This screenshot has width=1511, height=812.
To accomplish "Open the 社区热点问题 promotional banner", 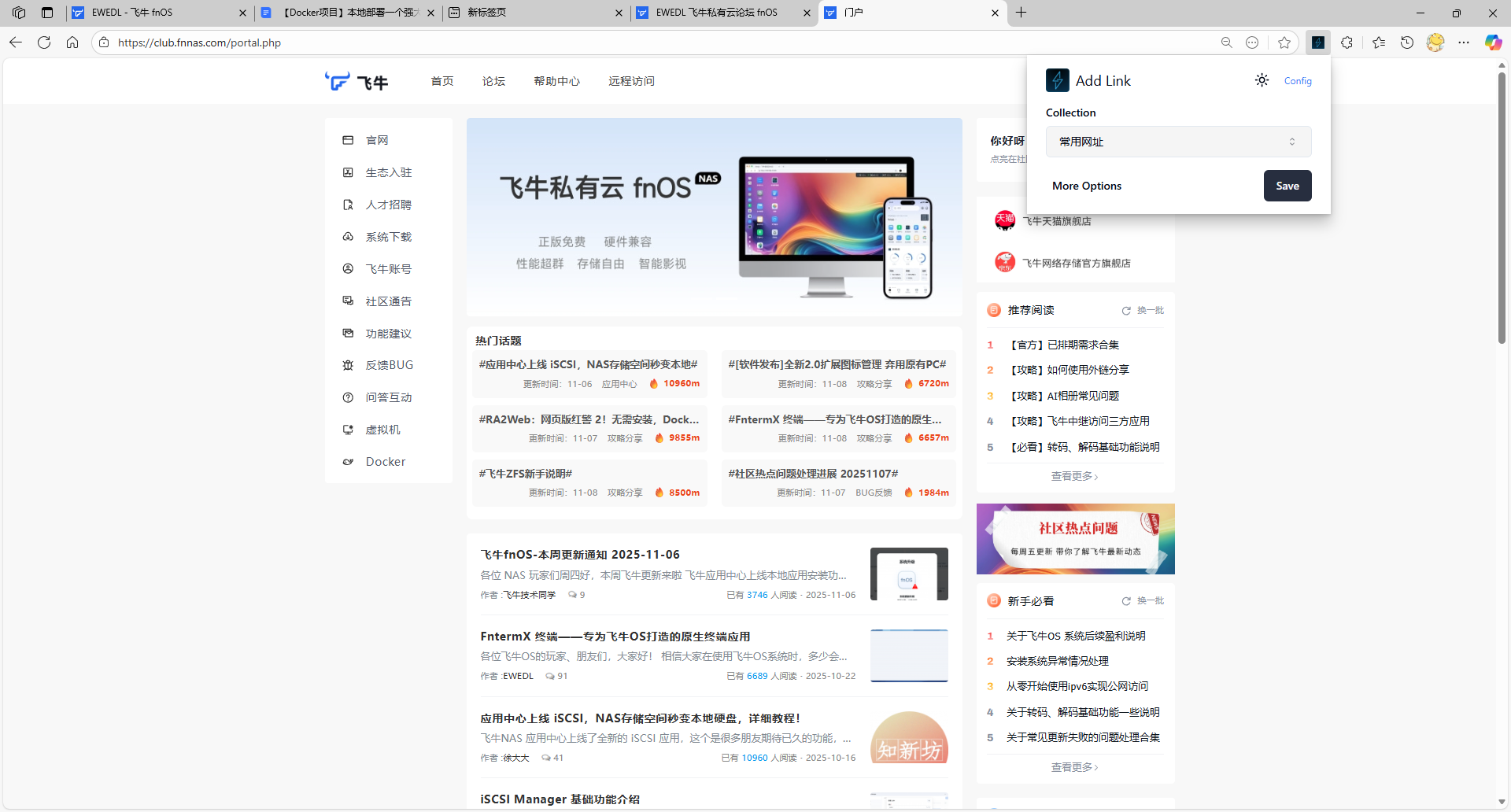I will tap(1076, 539).
